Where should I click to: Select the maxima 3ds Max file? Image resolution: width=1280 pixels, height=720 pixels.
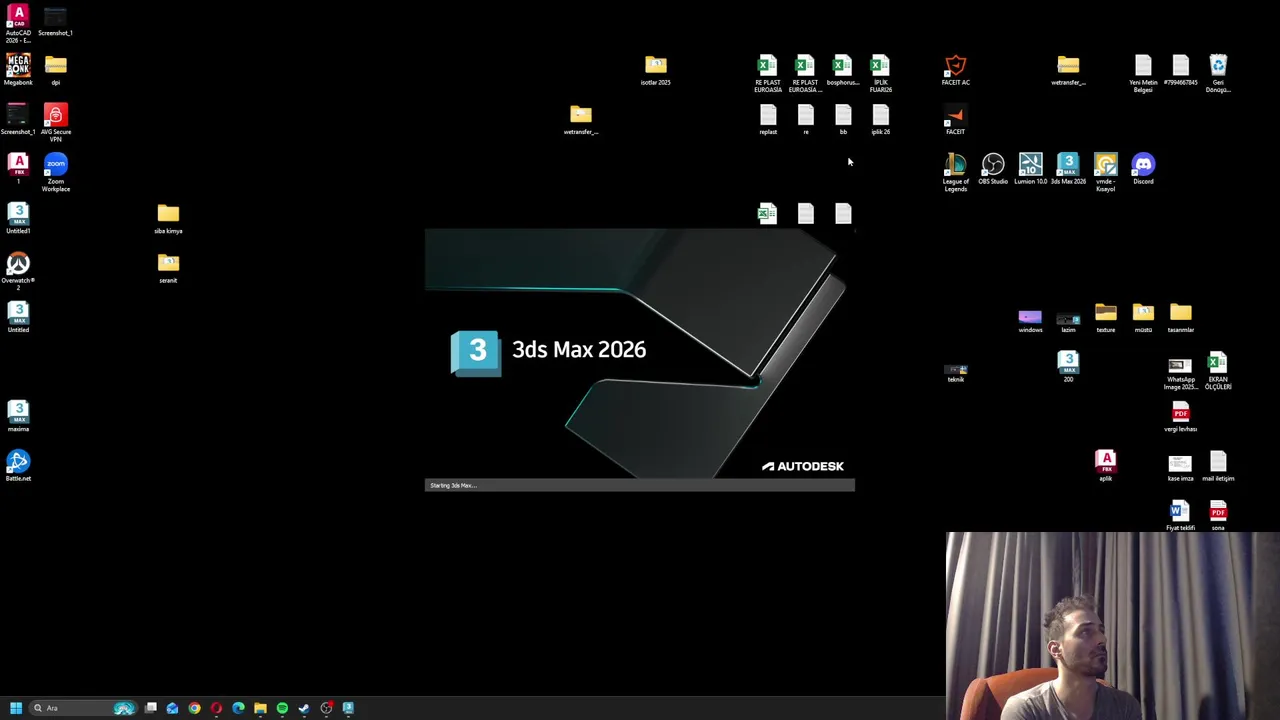point(18,416)
